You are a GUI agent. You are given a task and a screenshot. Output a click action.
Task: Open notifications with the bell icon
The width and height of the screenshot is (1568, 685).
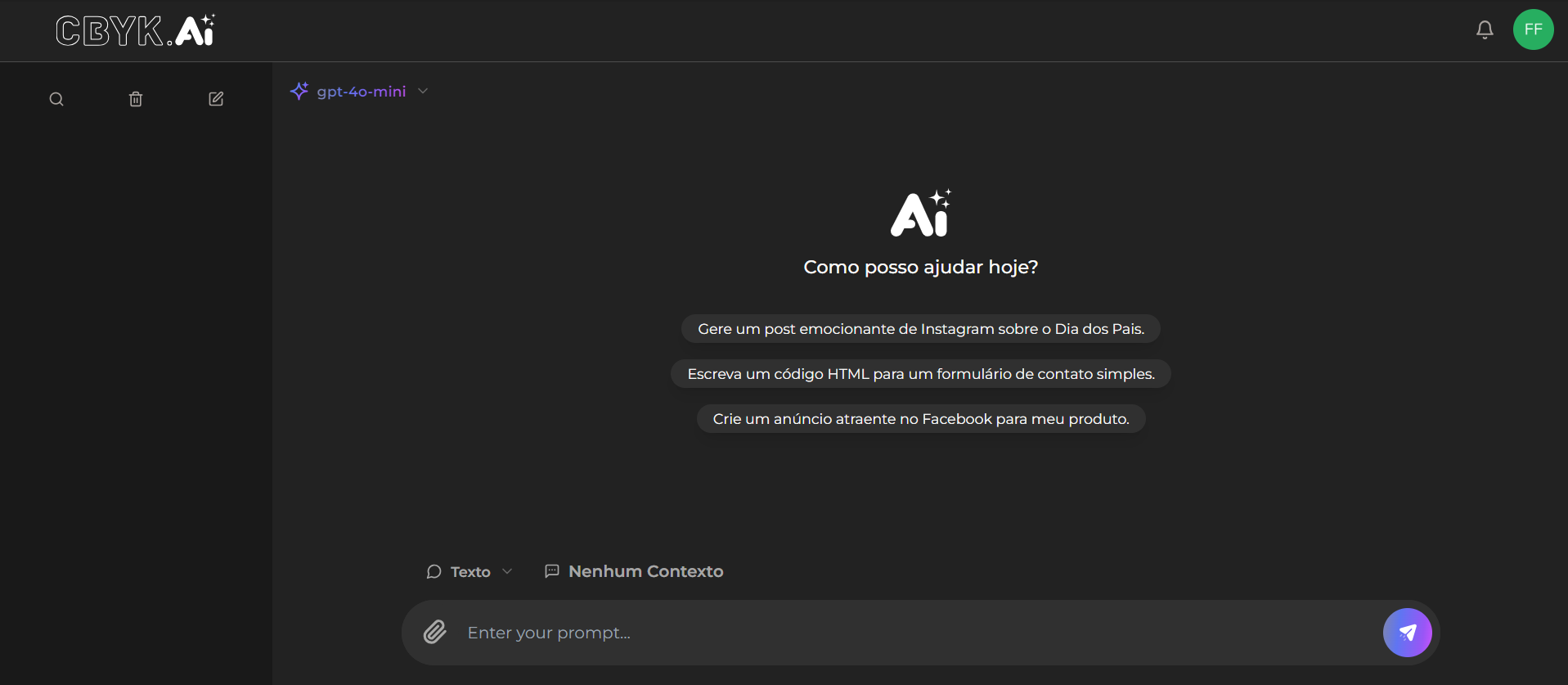click(x=1485, y=30)
